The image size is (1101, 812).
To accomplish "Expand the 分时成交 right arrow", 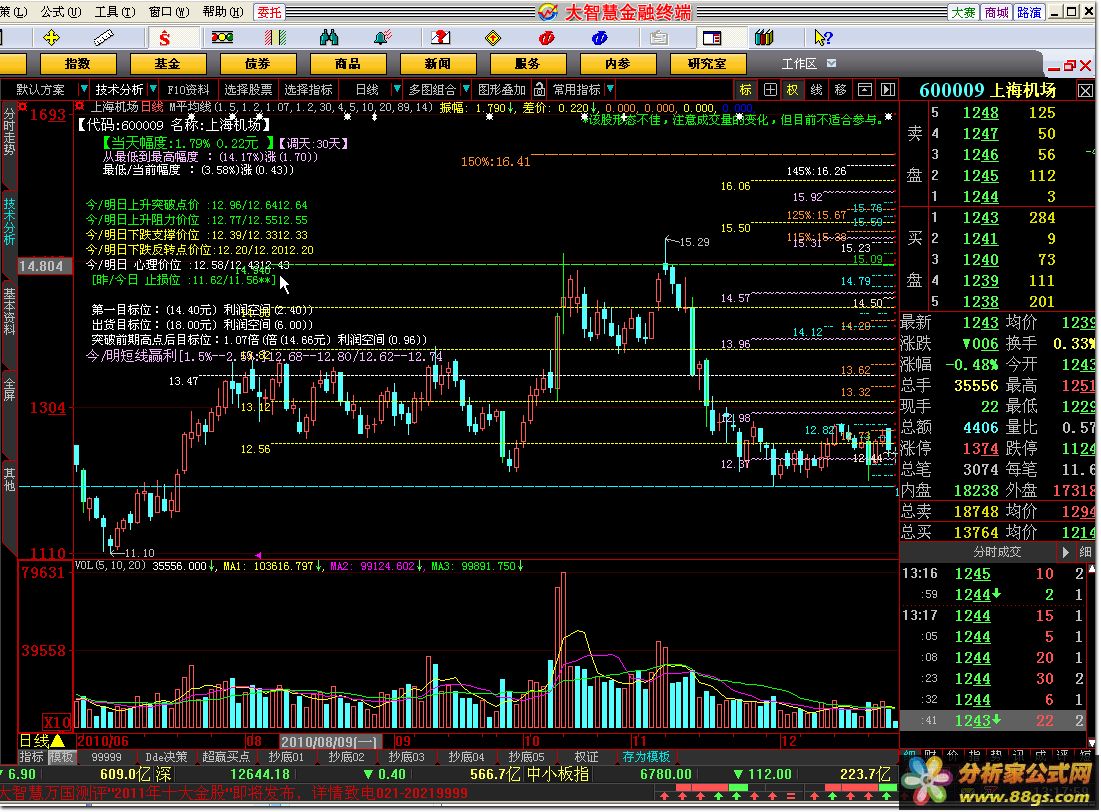I will coord(1065,552).
